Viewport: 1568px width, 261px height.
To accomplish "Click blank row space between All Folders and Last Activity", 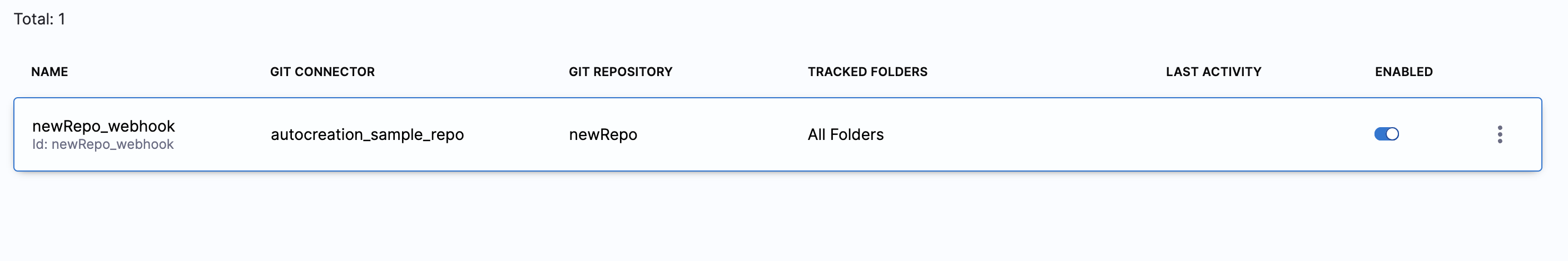I will pos(1023,134).
